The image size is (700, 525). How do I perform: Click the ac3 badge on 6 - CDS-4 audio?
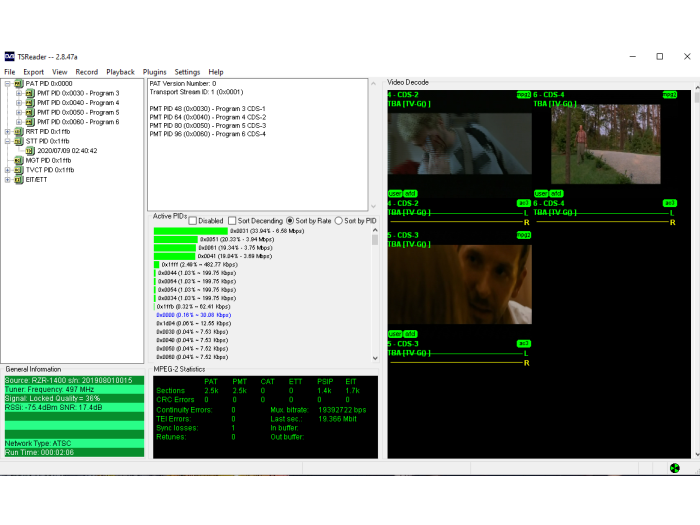[x=670, y=203]
